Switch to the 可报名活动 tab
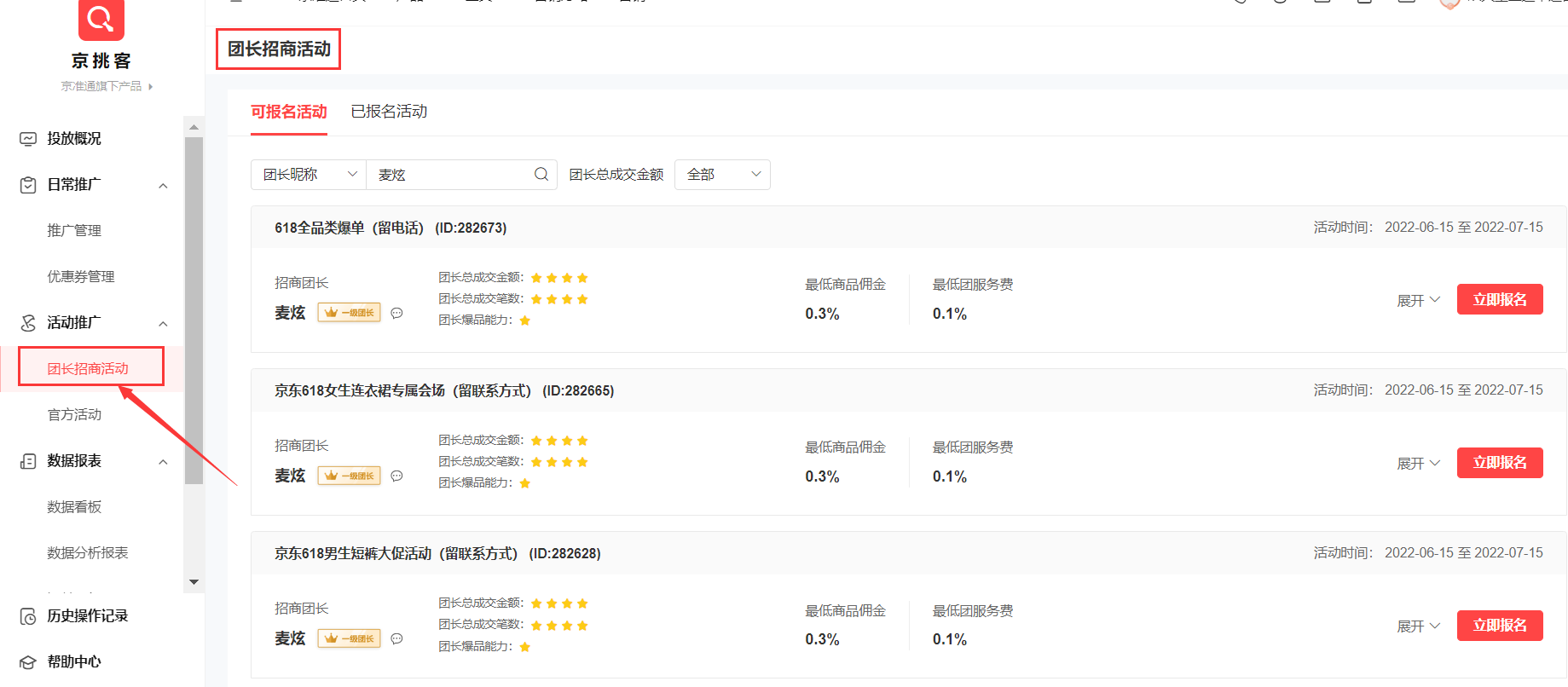The image size is (1568, 687). pyautogui.click(x=289, y=112)
